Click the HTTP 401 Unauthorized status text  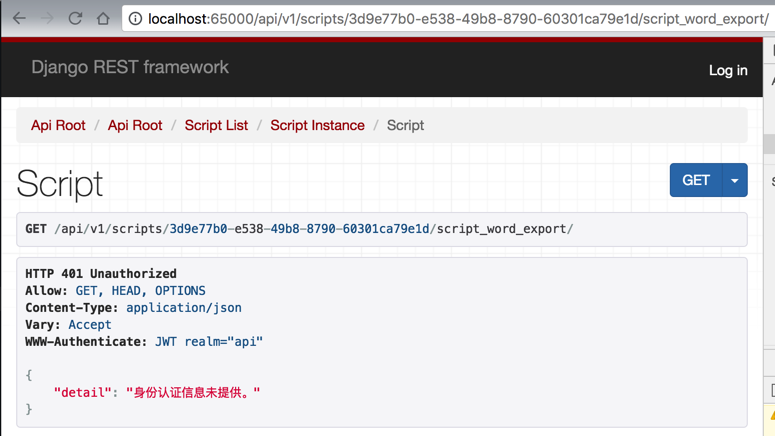(101, 274)
